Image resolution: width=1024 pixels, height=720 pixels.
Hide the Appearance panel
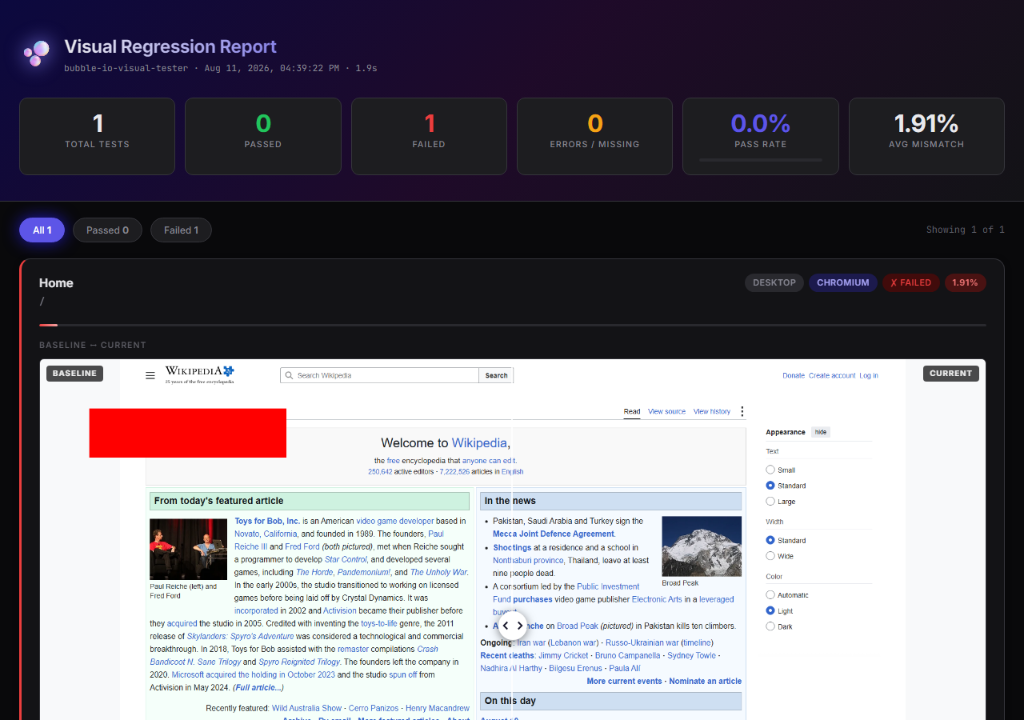[x=820, y=432]
